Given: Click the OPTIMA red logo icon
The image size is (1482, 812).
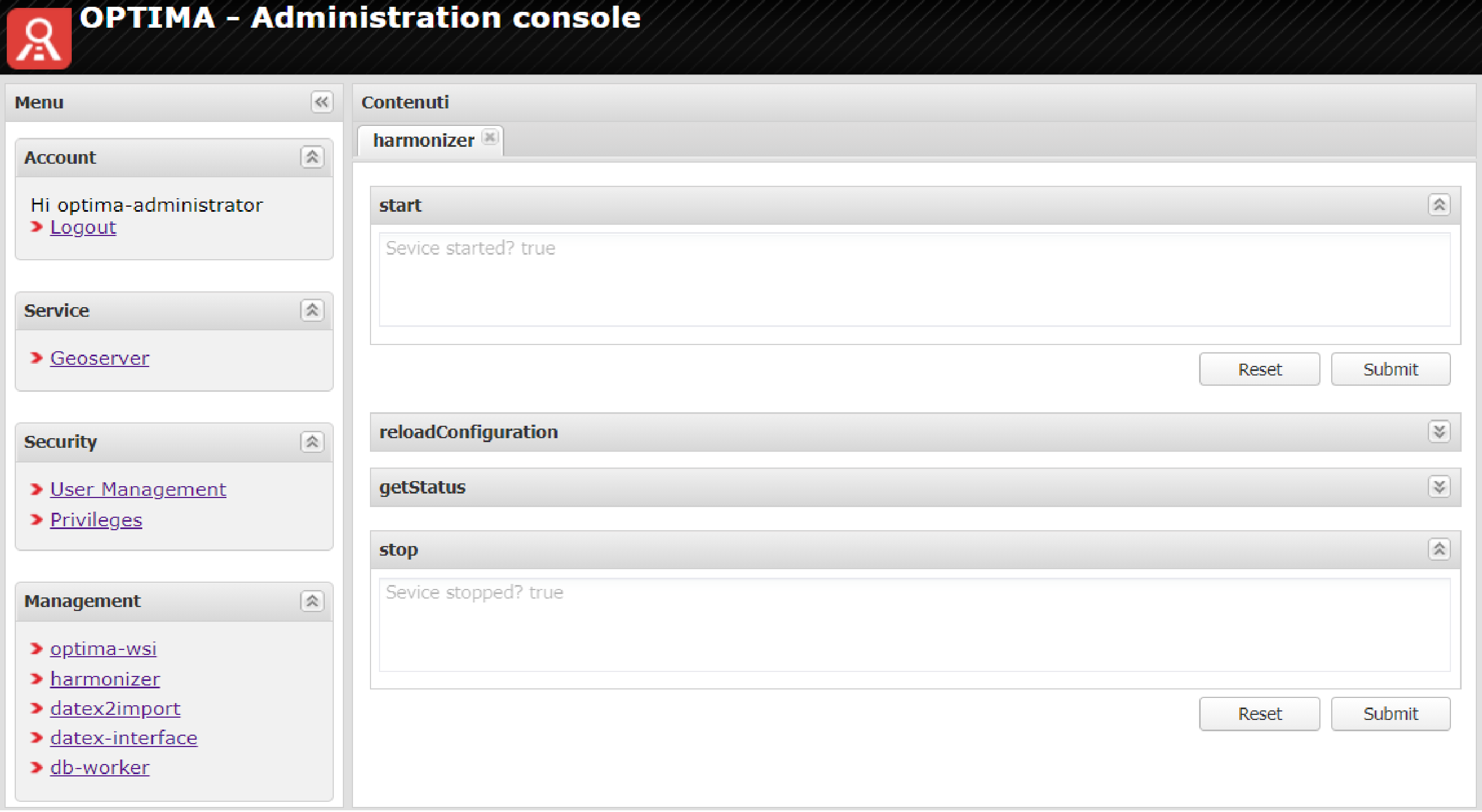Looking at the screenshot, I should 38,38.
